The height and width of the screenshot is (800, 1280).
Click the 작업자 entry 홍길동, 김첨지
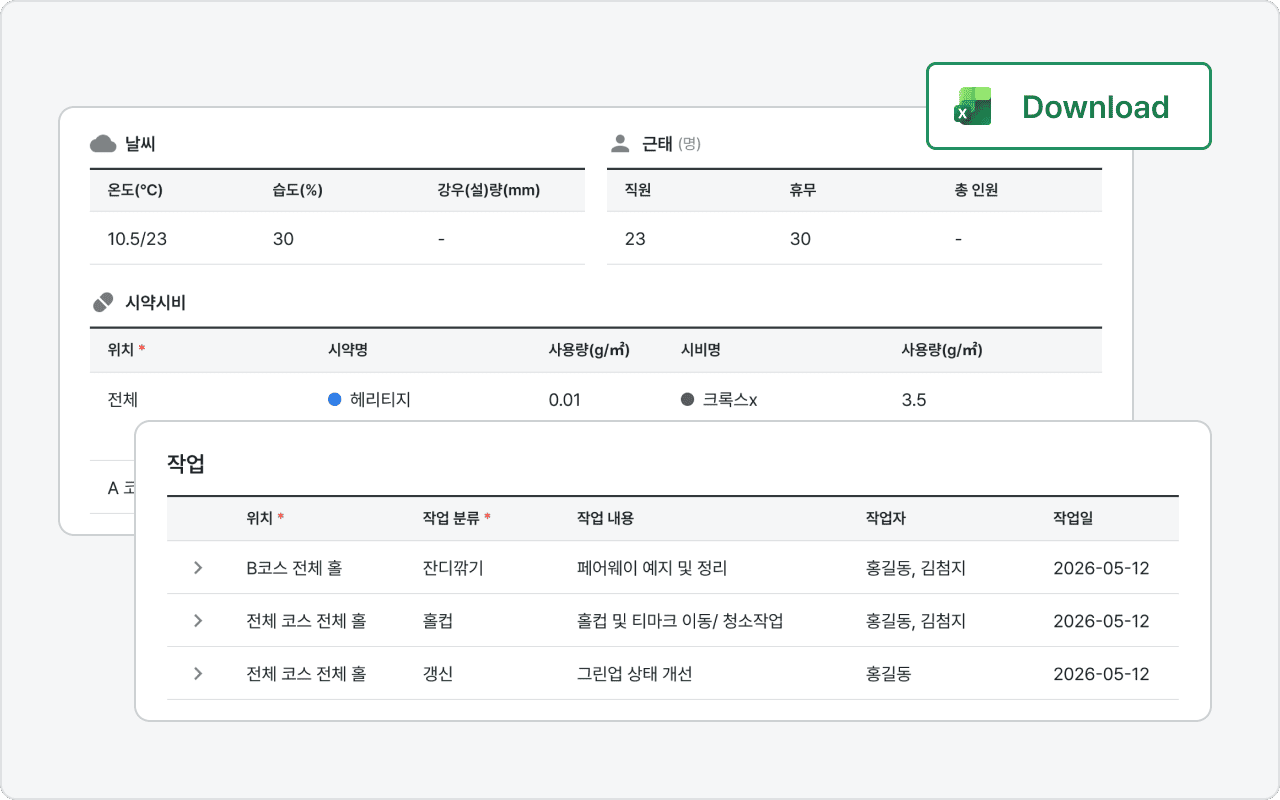(914, 567)
